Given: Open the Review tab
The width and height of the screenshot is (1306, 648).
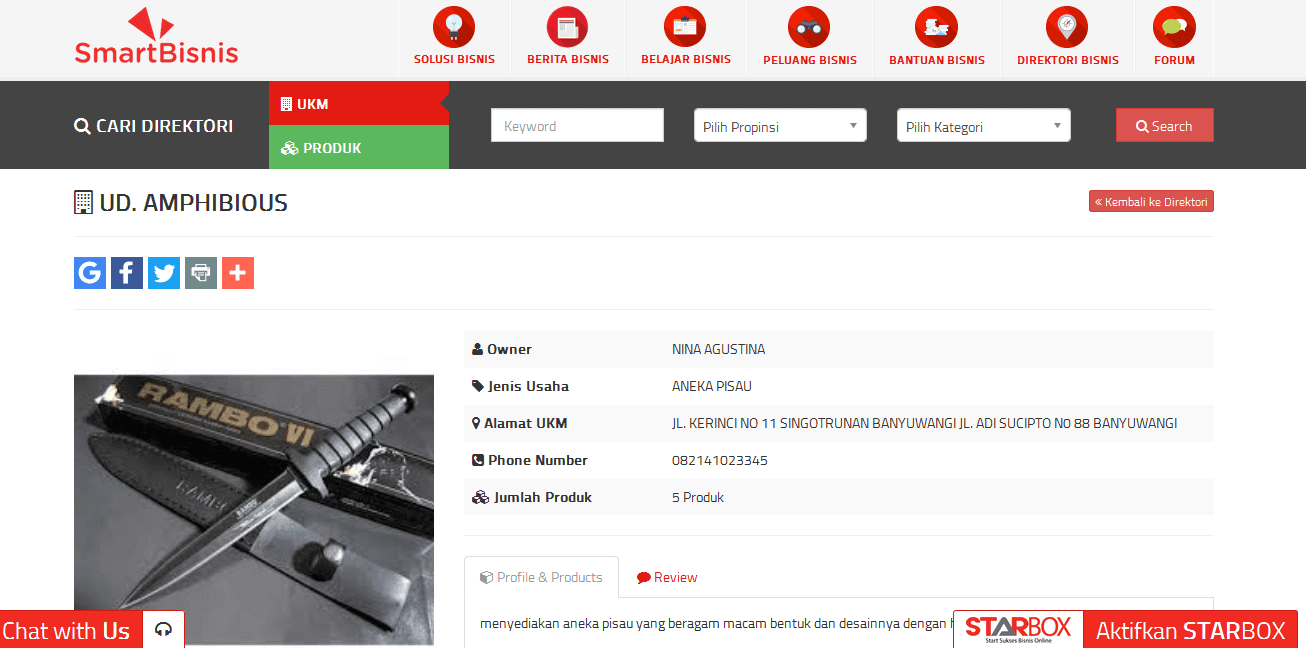Looking at the screenshot, I should [x=667, y=577].
